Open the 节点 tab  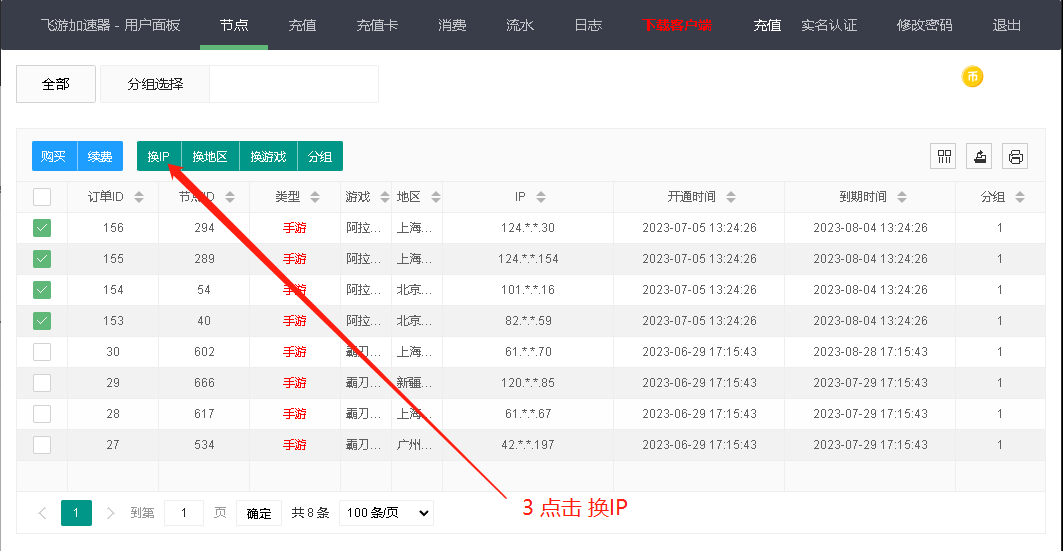point(234,25)
